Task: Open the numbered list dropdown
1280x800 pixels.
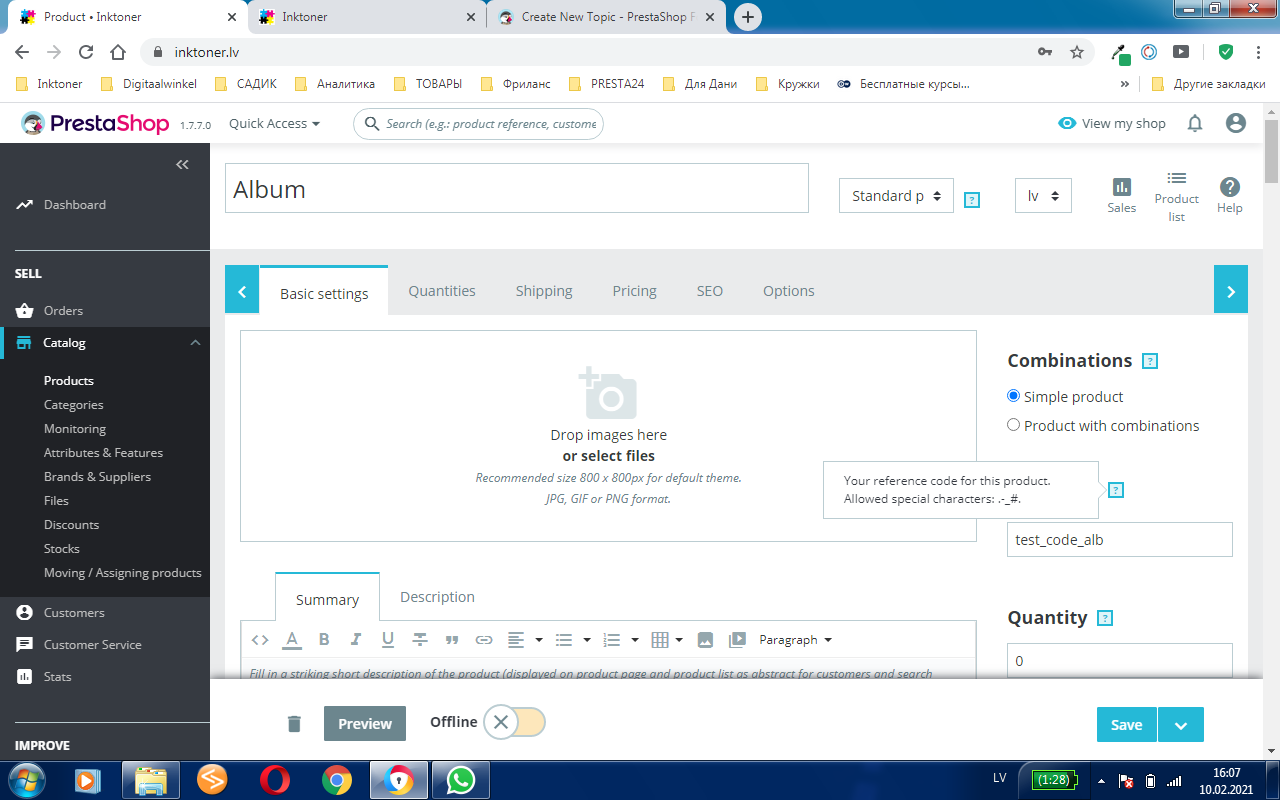Action: coord(621,640)
